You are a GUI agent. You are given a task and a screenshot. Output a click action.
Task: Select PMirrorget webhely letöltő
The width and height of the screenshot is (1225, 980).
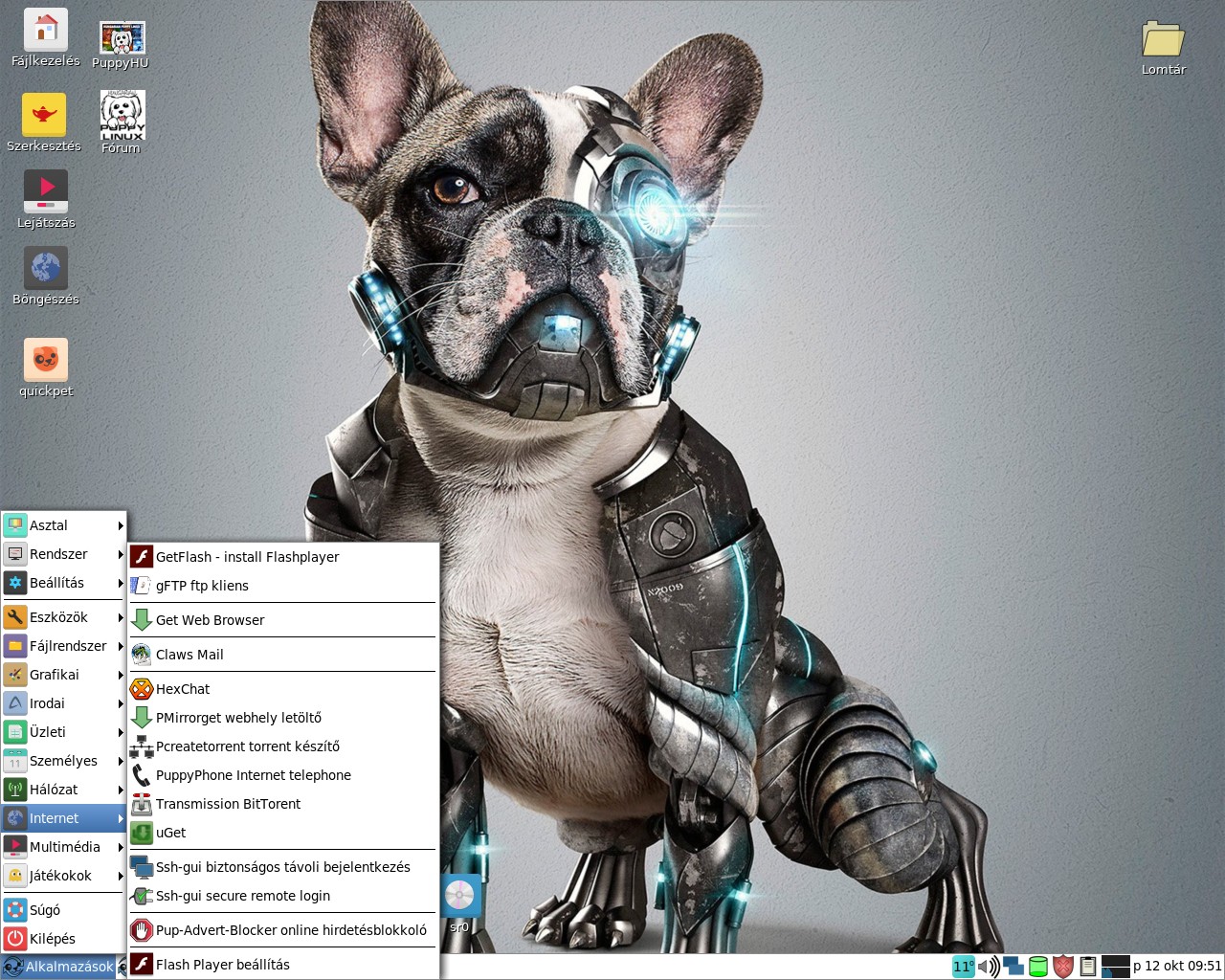point(284,718)
